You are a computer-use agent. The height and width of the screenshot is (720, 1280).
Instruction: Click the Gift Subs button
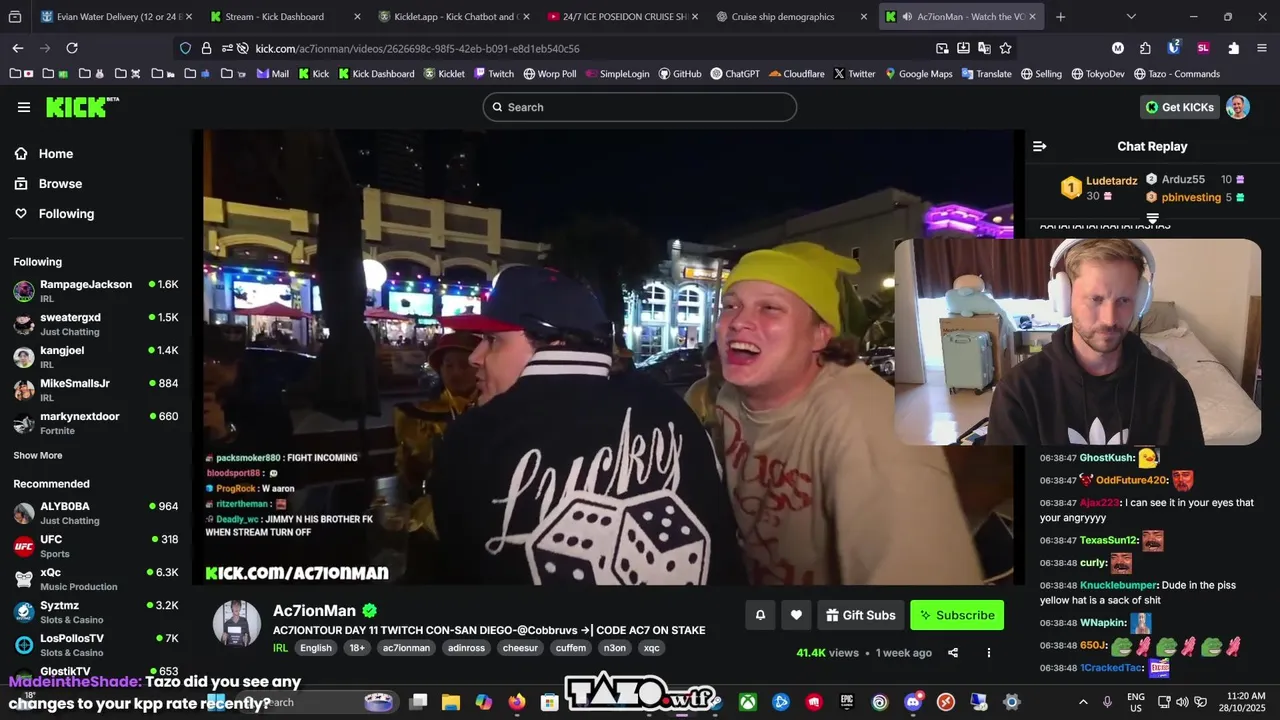[x=861, y=615]
